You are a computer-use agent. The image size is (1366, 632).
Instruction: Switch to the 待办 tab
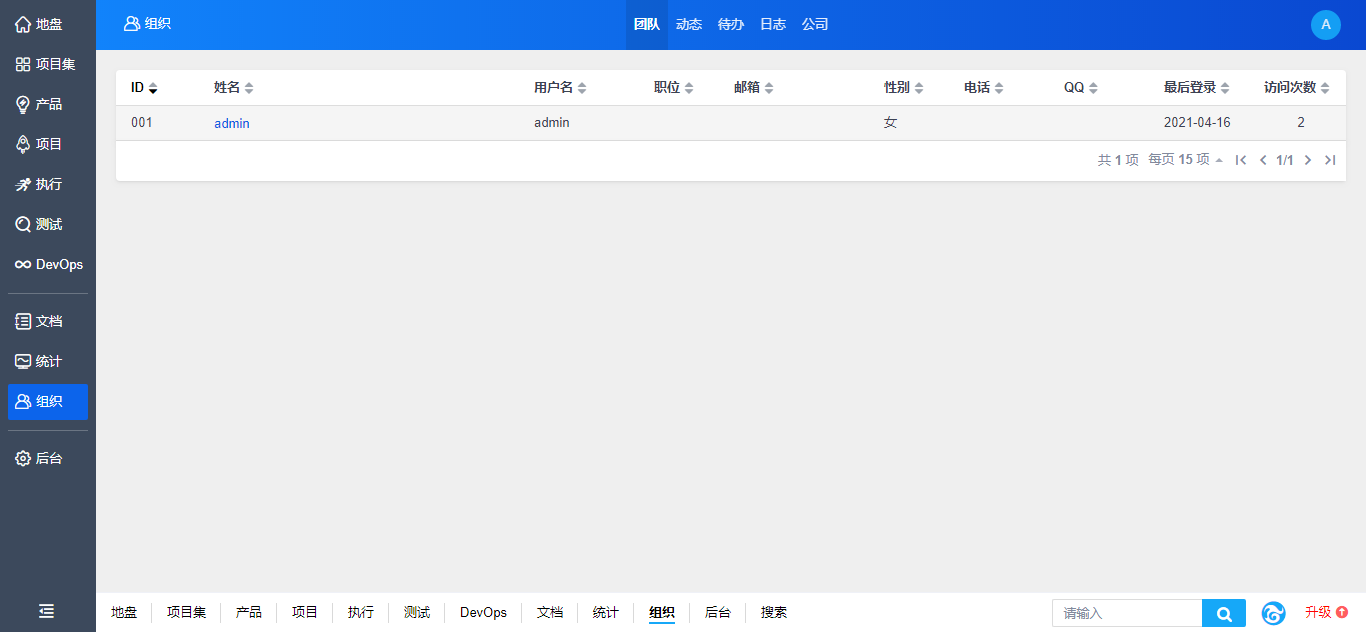(x=731, y=25)
